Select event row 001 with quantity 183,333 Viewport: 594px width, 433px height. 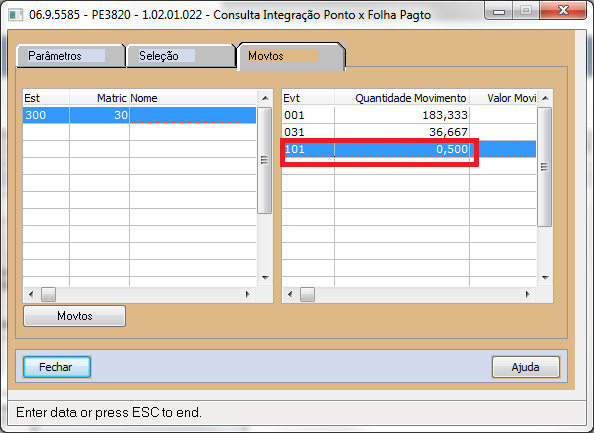(409, 115)
